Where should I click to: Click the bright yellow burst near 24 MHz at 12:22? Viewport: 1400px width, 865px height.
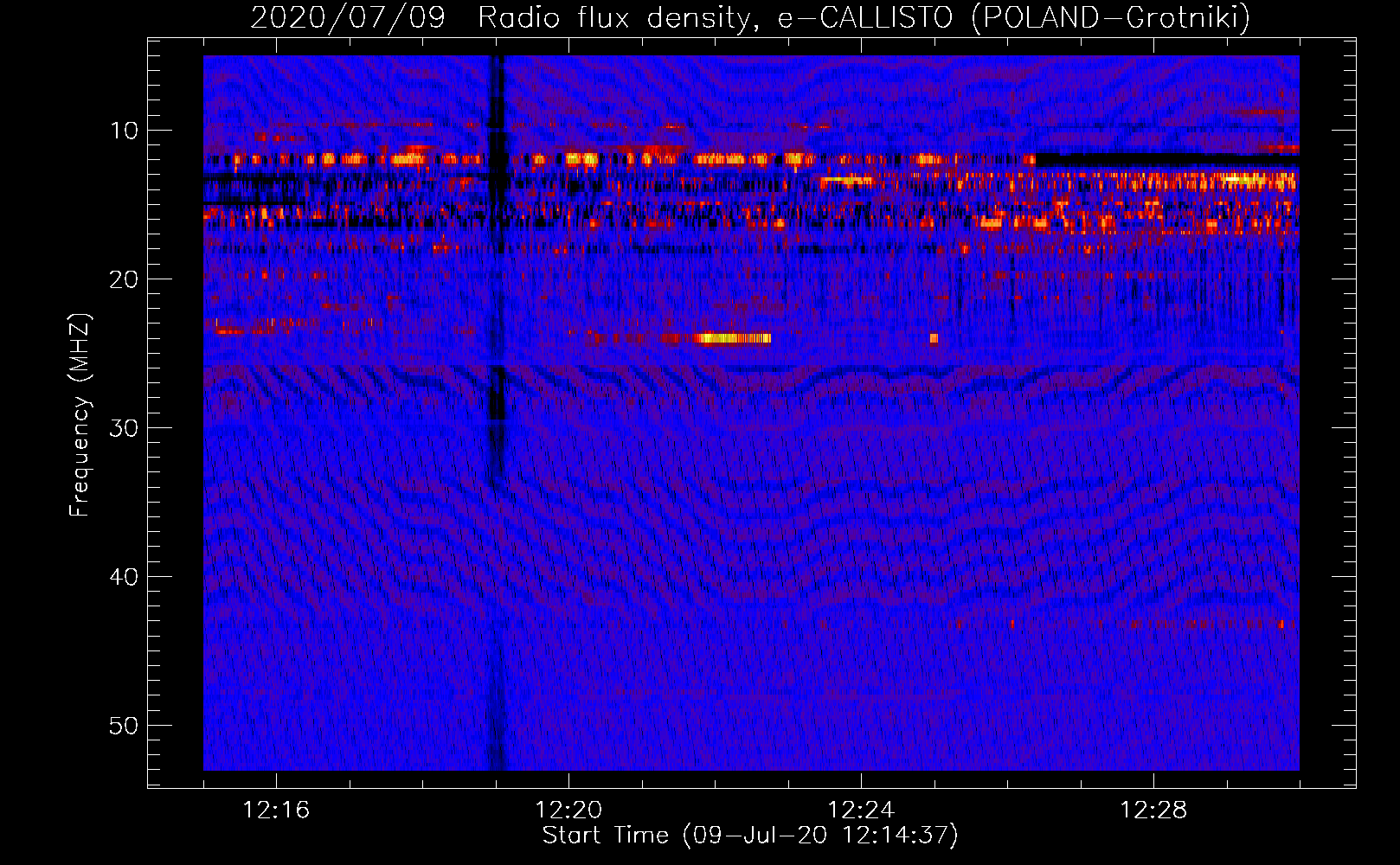coord(733,338)
